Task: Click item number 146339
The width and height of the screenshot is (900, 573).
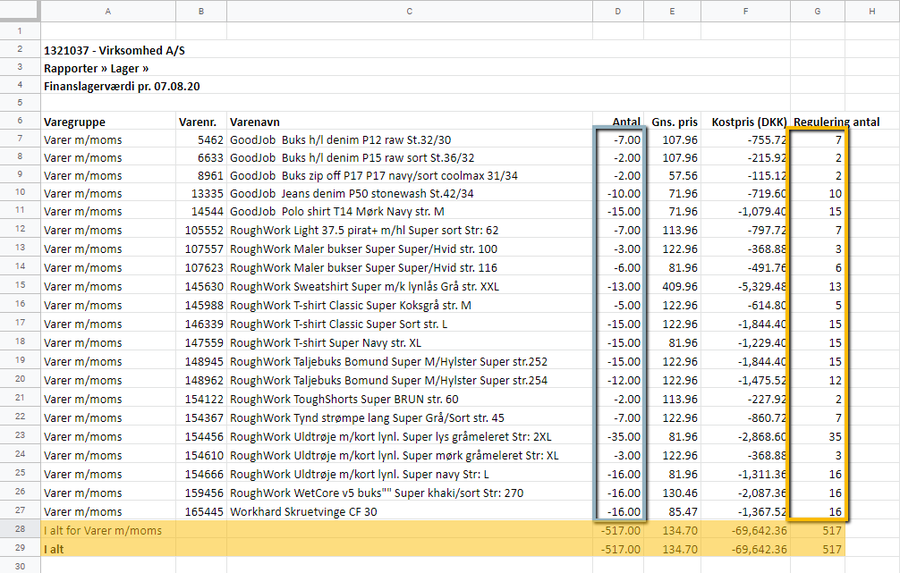Action: coord(204,324)
